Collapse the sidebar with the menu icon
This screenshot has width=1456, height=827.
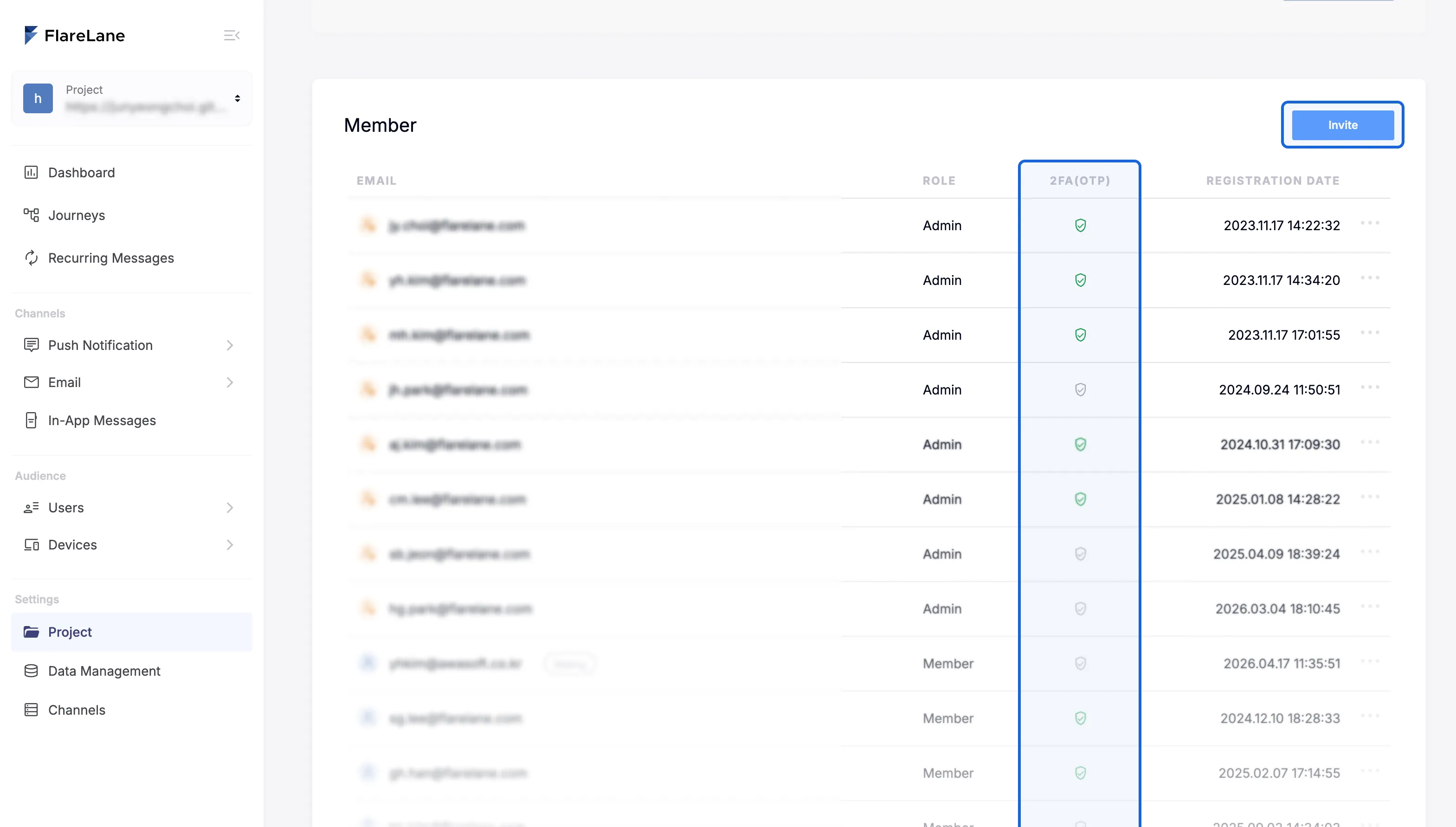[x=231, y=35]
